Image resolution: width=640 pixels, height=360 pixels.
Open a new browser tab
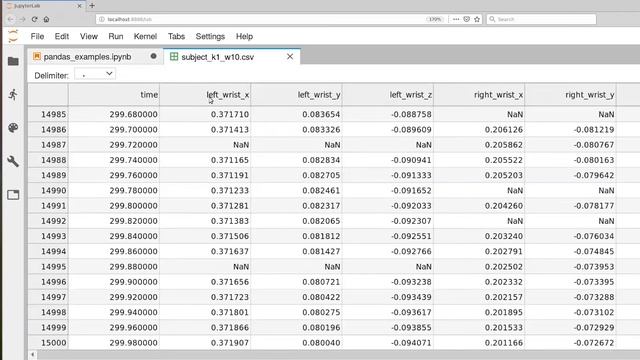point(92,6)
